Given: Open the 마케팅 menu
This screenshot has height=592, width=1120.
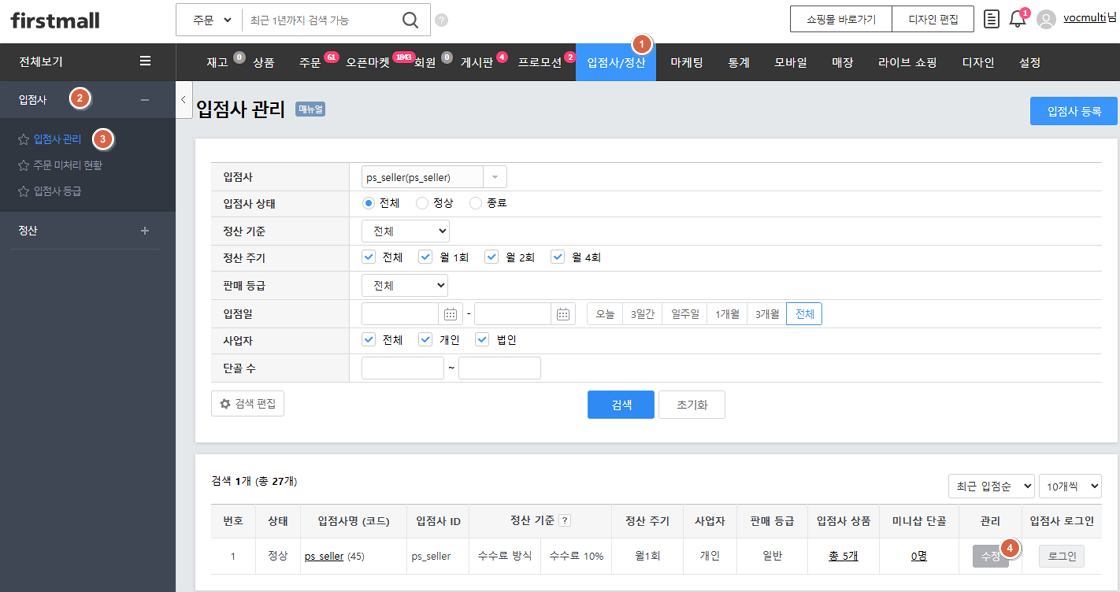Looking at the screenshot, I should [686, 62].
